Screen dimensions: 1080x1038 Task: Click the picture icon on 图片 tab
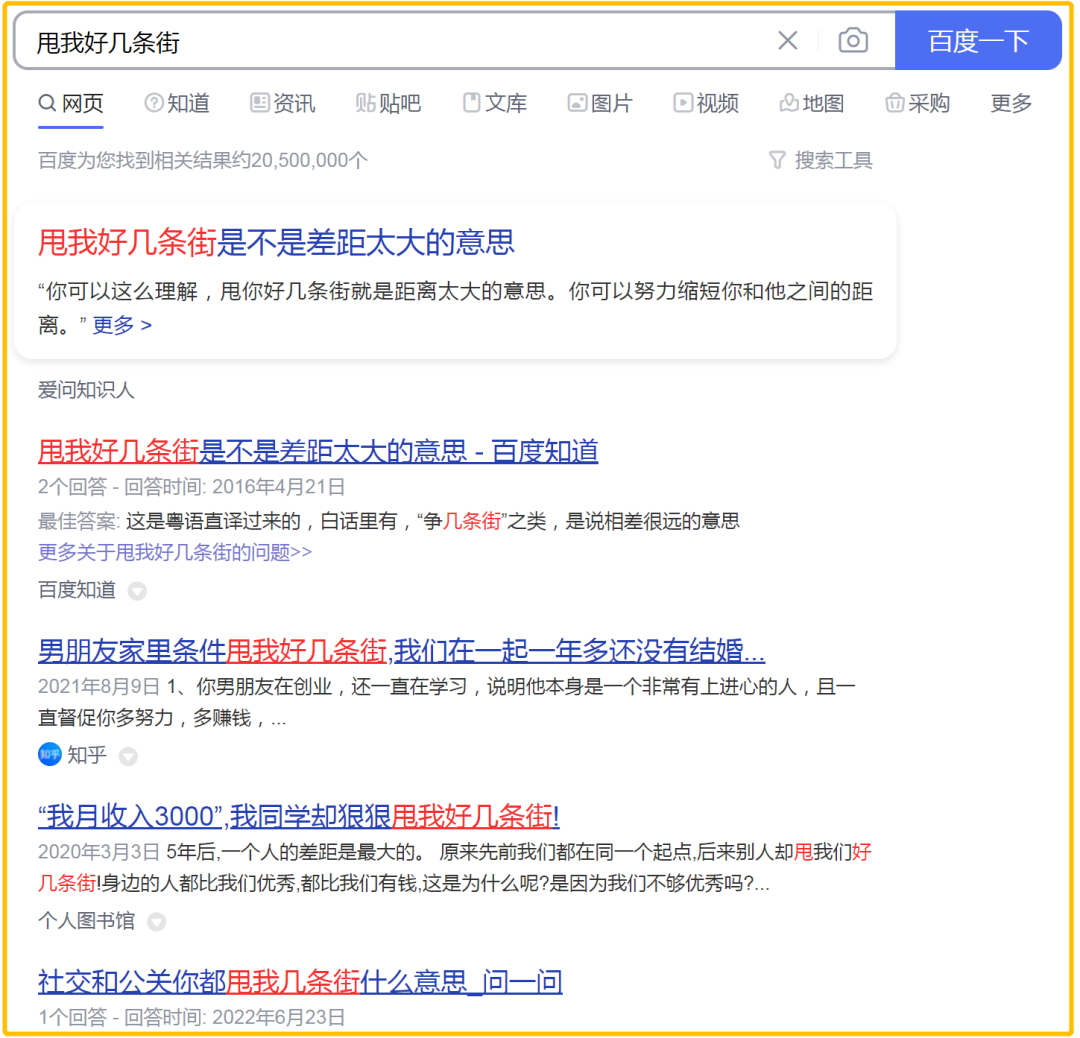pos(577,104)
